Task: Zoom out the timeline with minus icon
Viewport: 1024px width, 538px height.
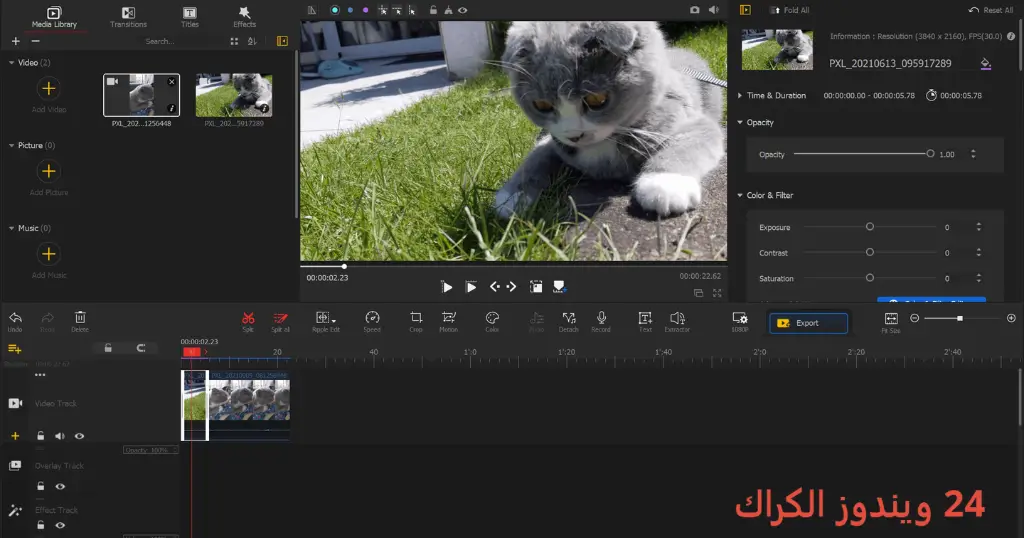Action: point(914,318)
